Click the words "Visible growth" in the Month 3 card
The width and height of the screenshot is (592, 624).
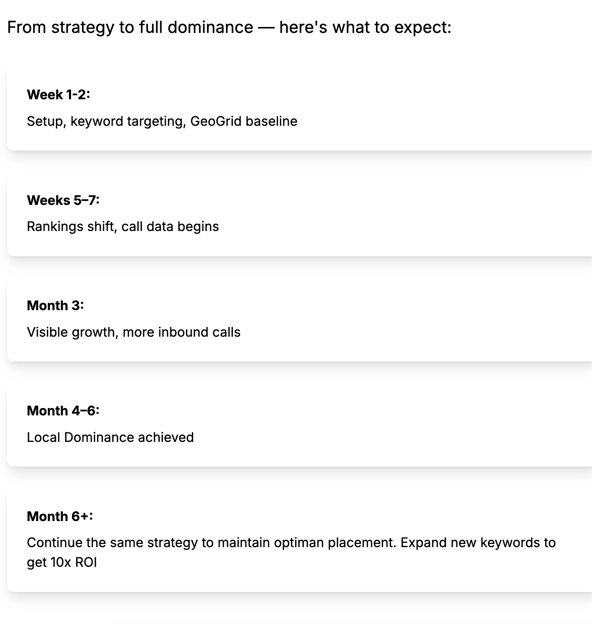pyautogui.click(x=72, y=332)
